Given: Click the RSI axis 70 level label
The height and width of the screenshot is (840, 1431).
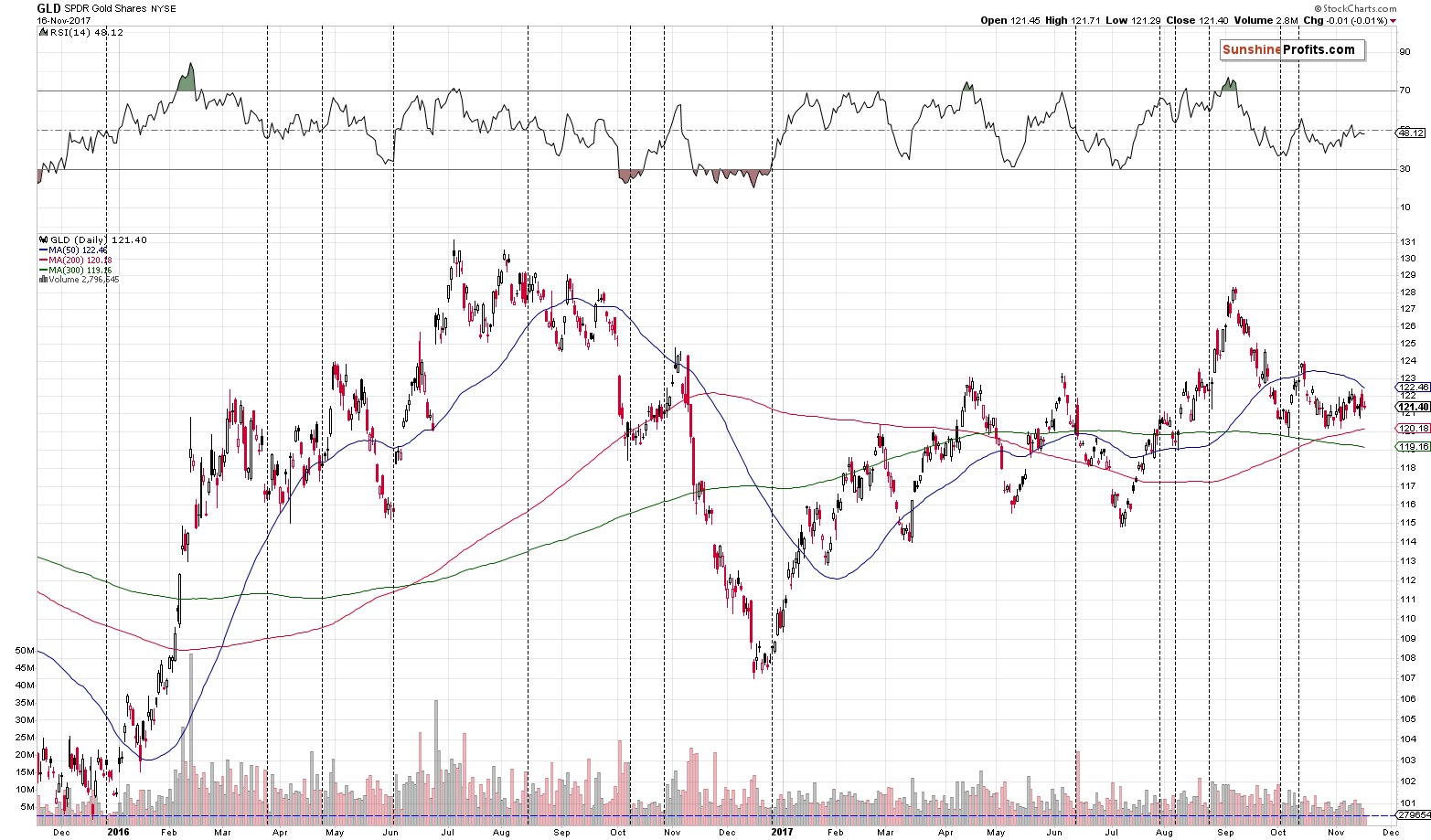Looking at the screenshot, I should click(x=1404, y=90).
